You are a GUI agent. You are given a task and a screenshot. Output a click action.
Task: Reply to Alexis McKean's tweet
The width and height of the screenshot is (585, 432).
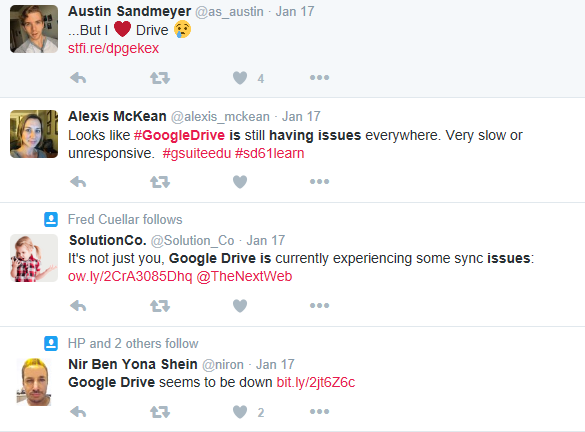click(78, 182)
